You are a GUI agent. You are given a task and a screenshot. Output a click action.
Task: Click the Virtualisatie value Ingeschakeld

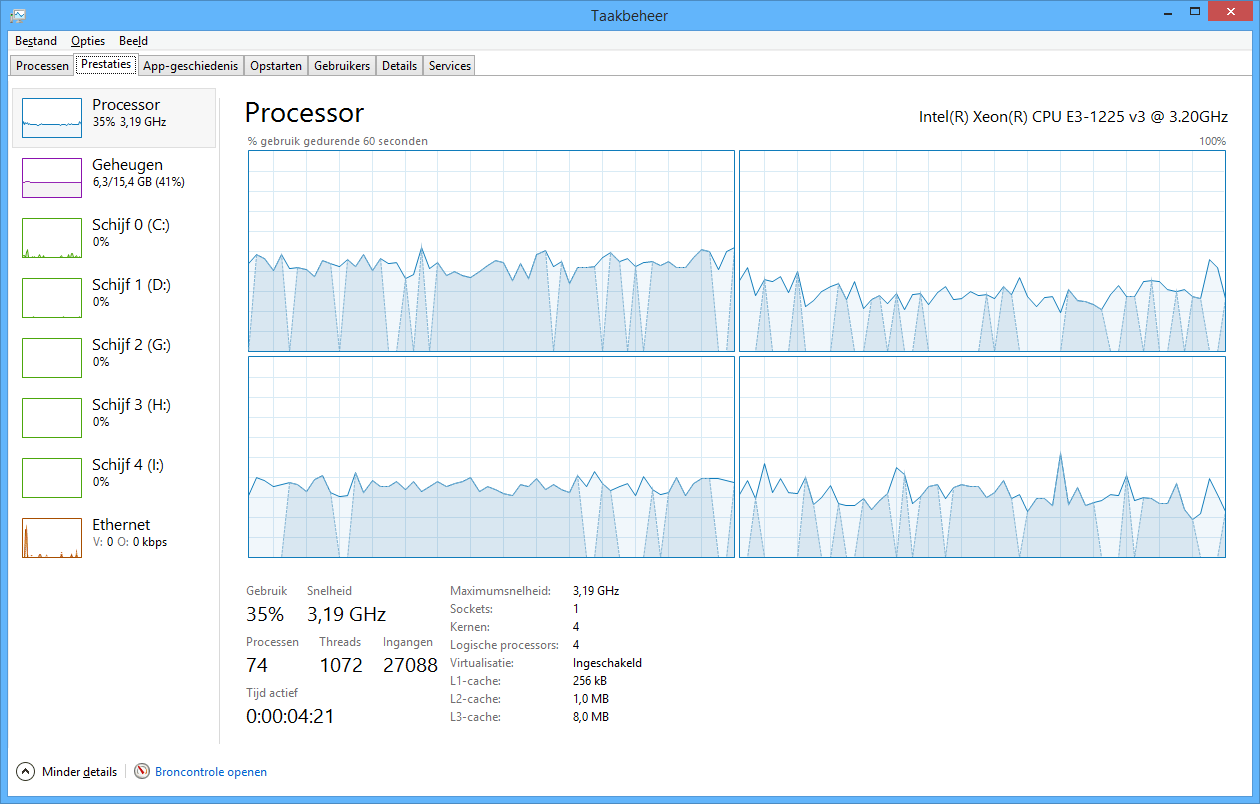point(607,663)
